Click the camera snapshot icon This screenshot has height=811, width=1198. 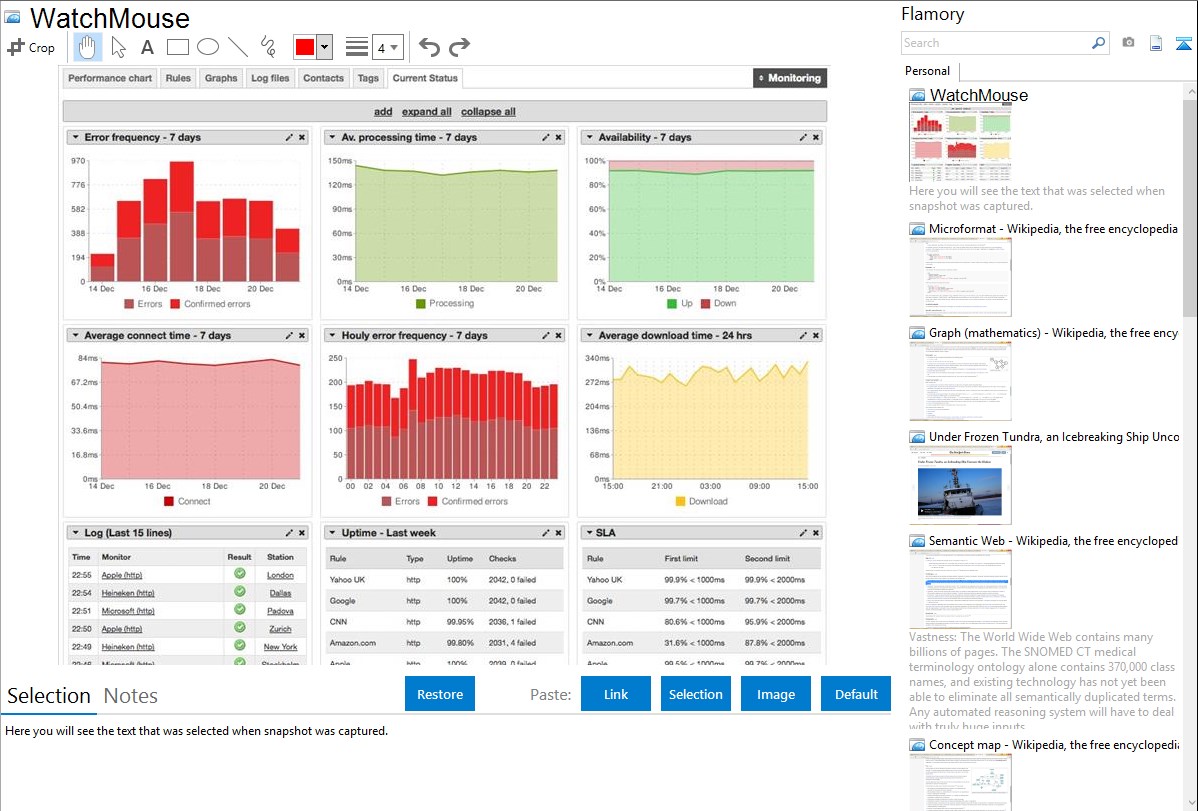pyautogui.click(x=1128, y=43)
